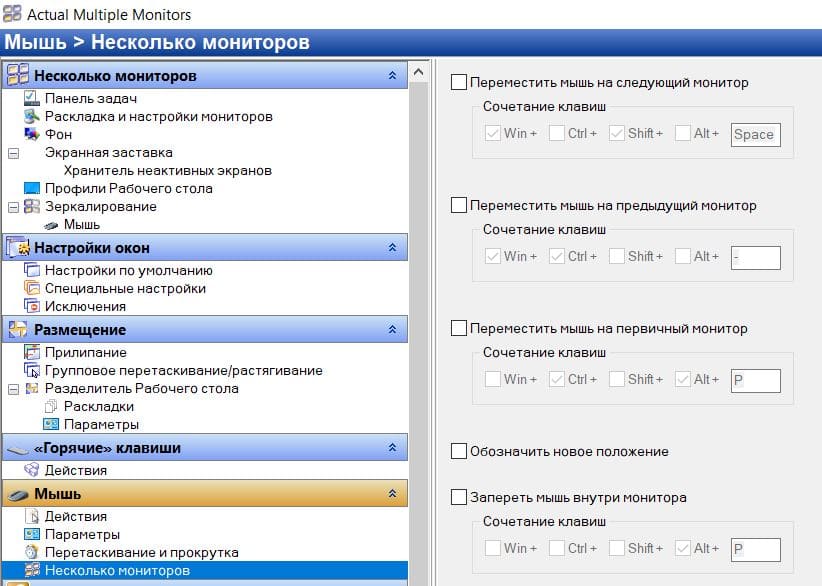Screen dimensions: 822x586
Task: Open Перетаскивание и прокрутка page
Action: pos(142,552)
